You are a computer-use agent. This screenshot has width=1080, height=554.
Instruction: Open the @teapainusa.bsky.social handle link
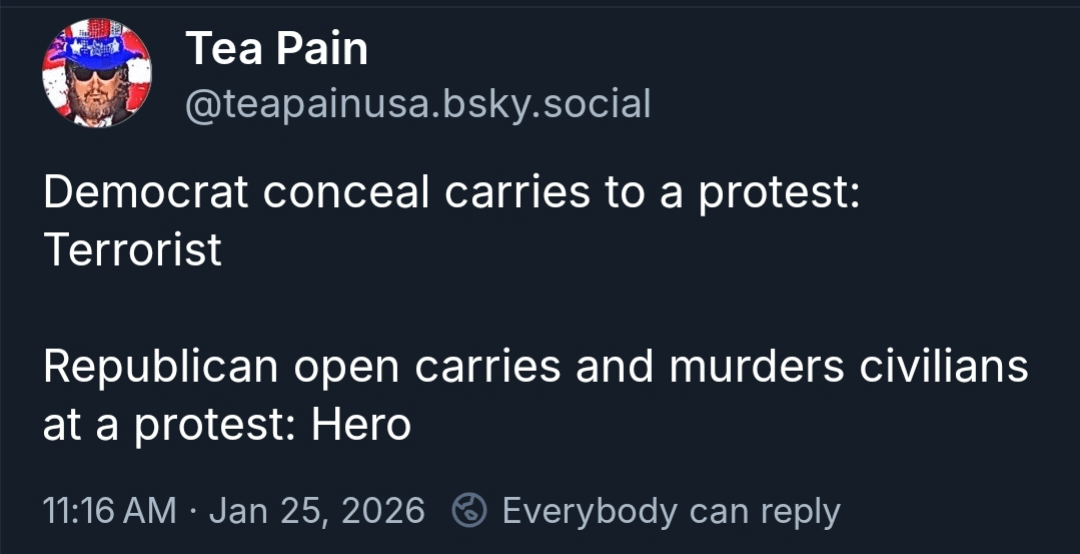418,102
